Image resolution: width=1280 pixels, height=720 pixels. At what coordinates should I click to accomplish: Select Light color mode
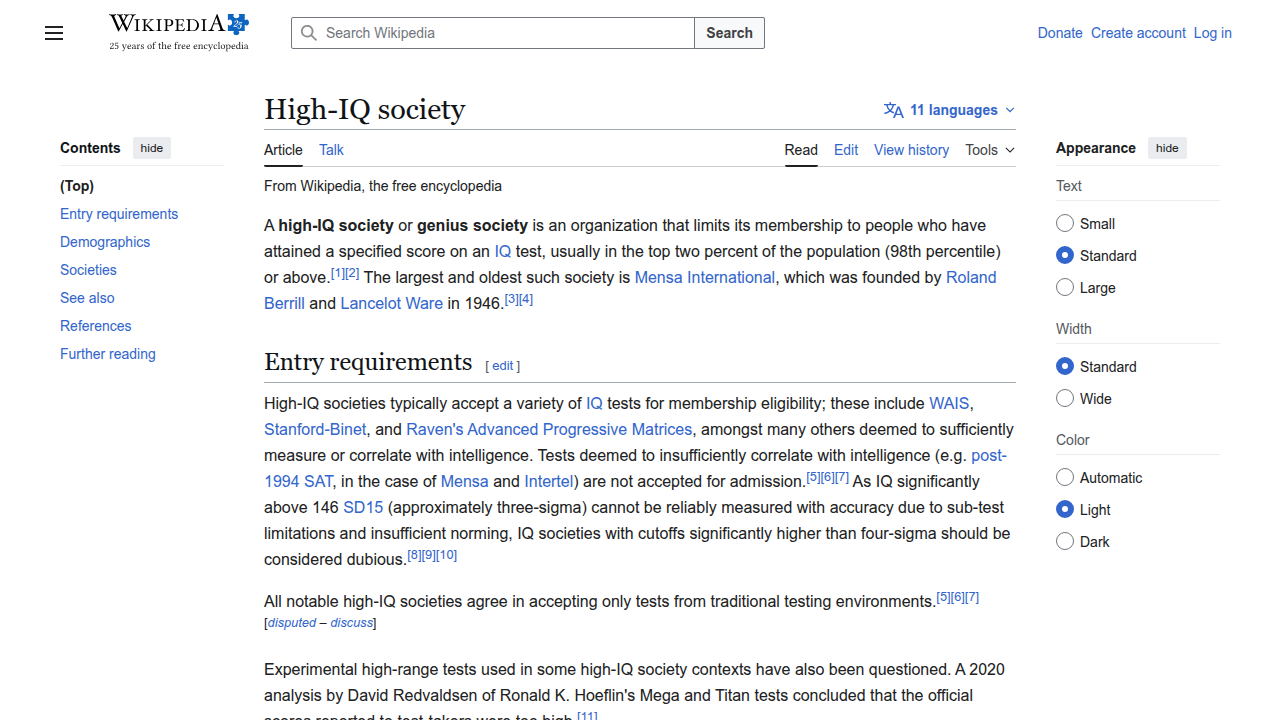(x=1065, y=509)
